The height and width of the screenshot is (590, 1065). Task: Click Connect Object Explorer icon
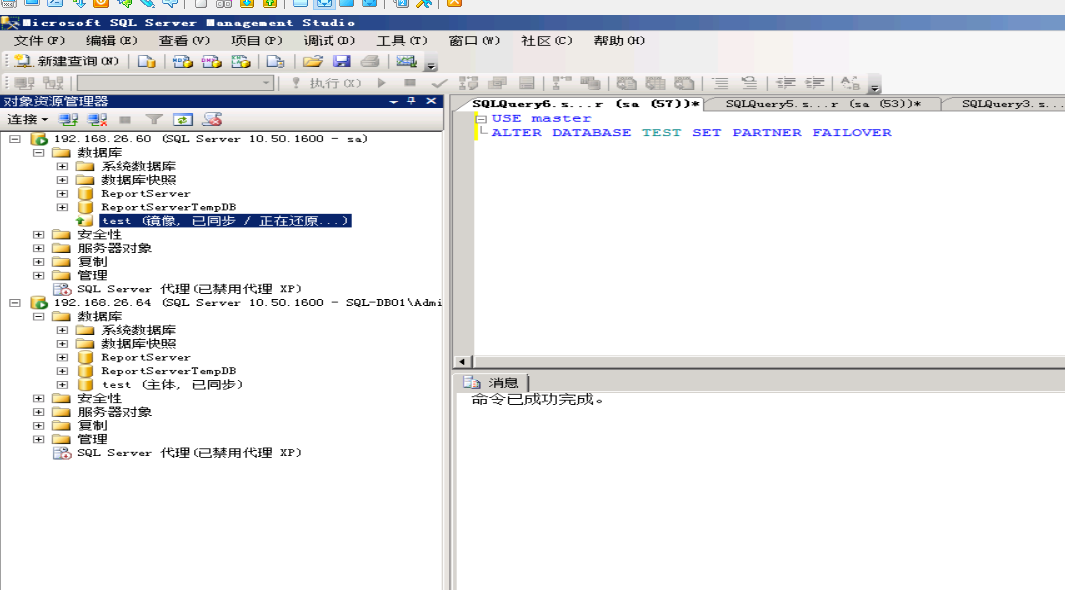[x=68, y=119]
